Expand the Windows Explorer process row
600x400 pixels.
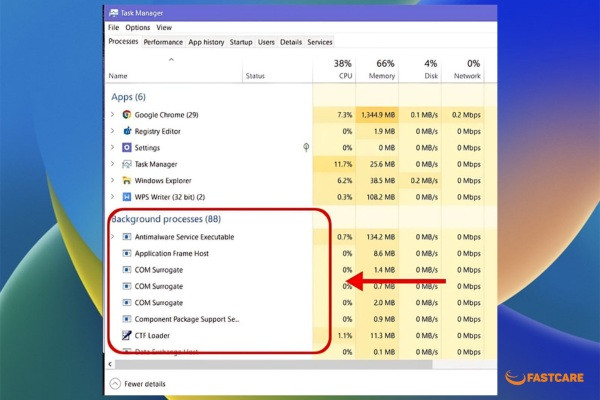[x=112, y=180]
